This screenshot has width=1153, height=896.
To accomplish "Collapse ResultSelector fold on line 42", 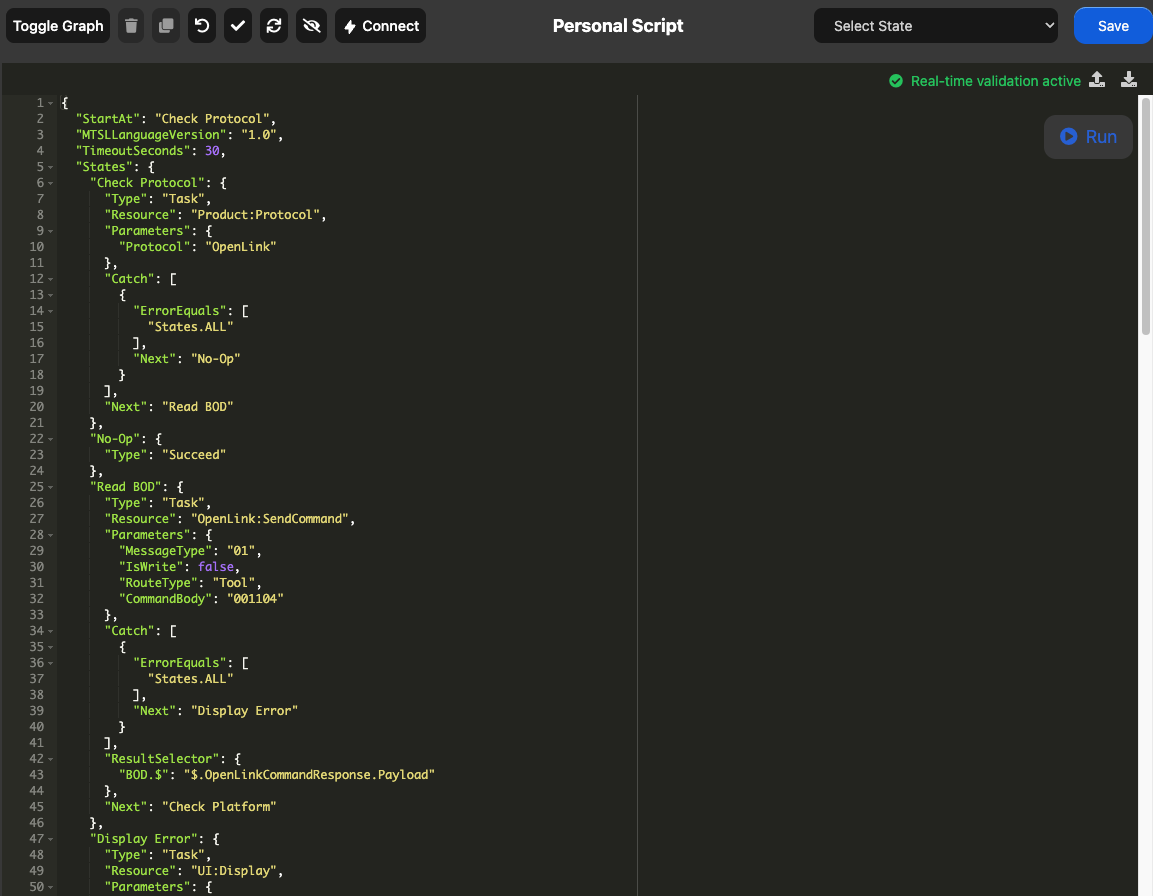I will click(x=51, y=759).
